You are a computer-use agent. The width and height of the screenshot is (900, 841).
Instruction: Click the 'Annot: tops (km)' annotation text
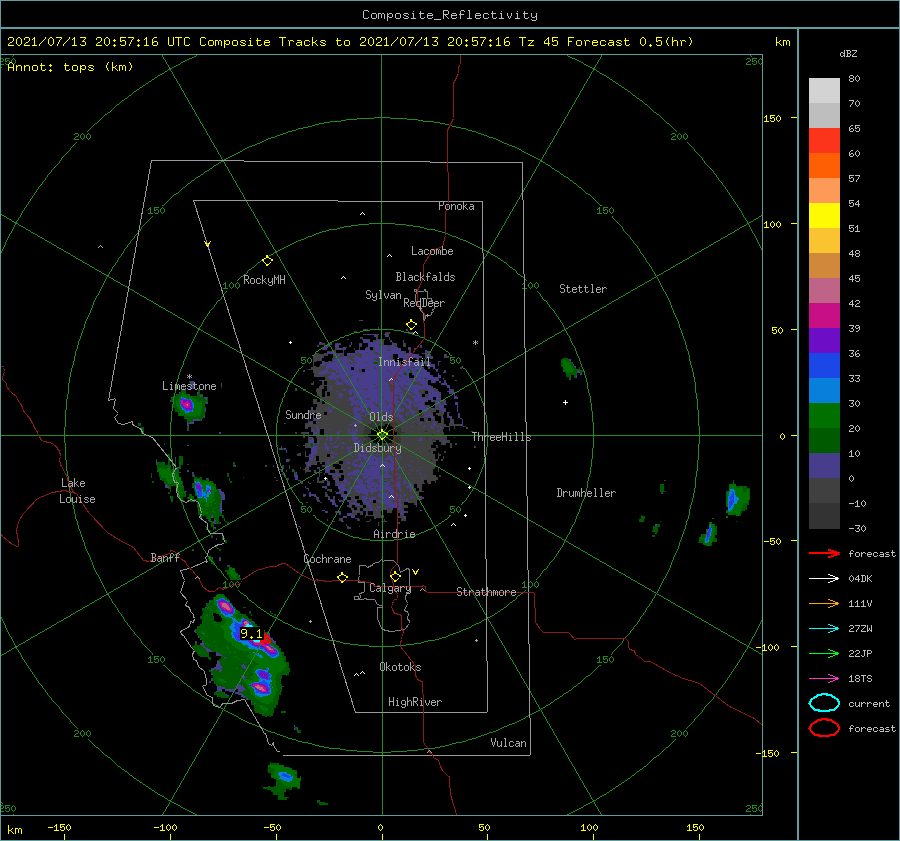[x=70, y=67]
